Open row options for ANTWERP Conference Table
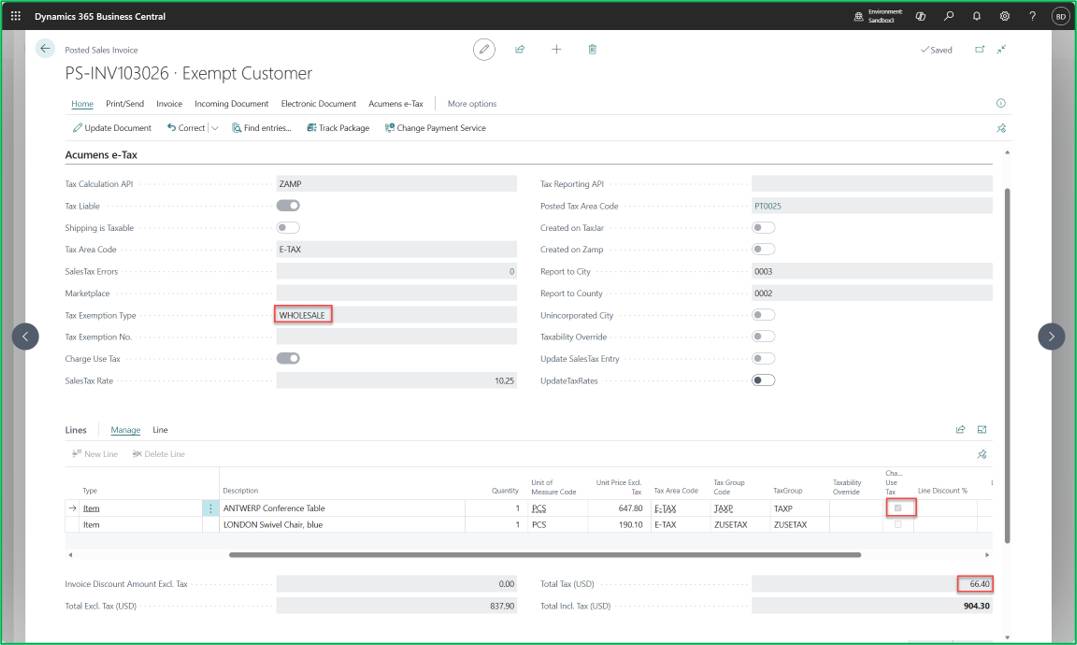 210,508
